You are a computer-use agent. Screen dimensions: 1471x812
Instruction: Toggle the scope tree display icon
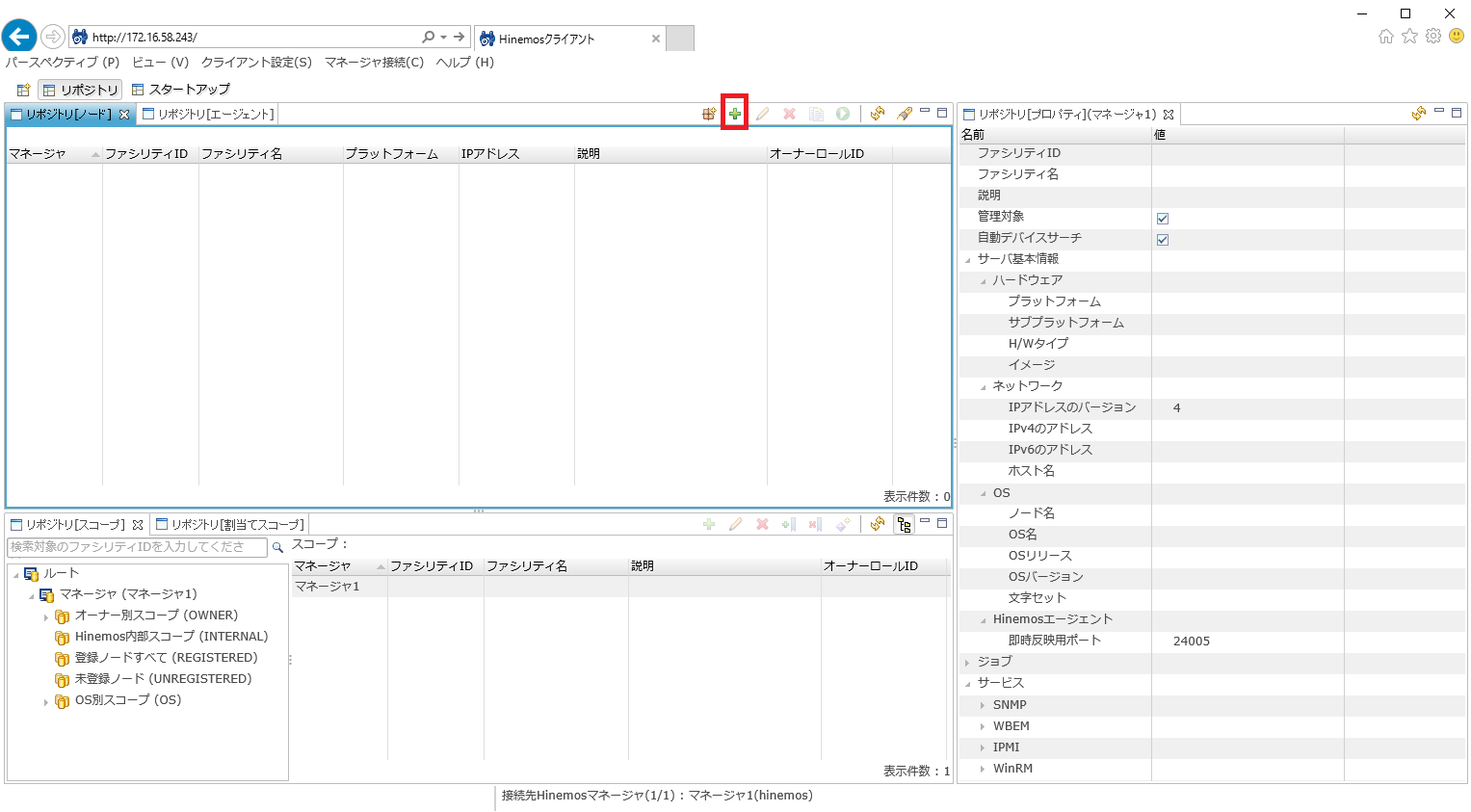click(904, 524)
